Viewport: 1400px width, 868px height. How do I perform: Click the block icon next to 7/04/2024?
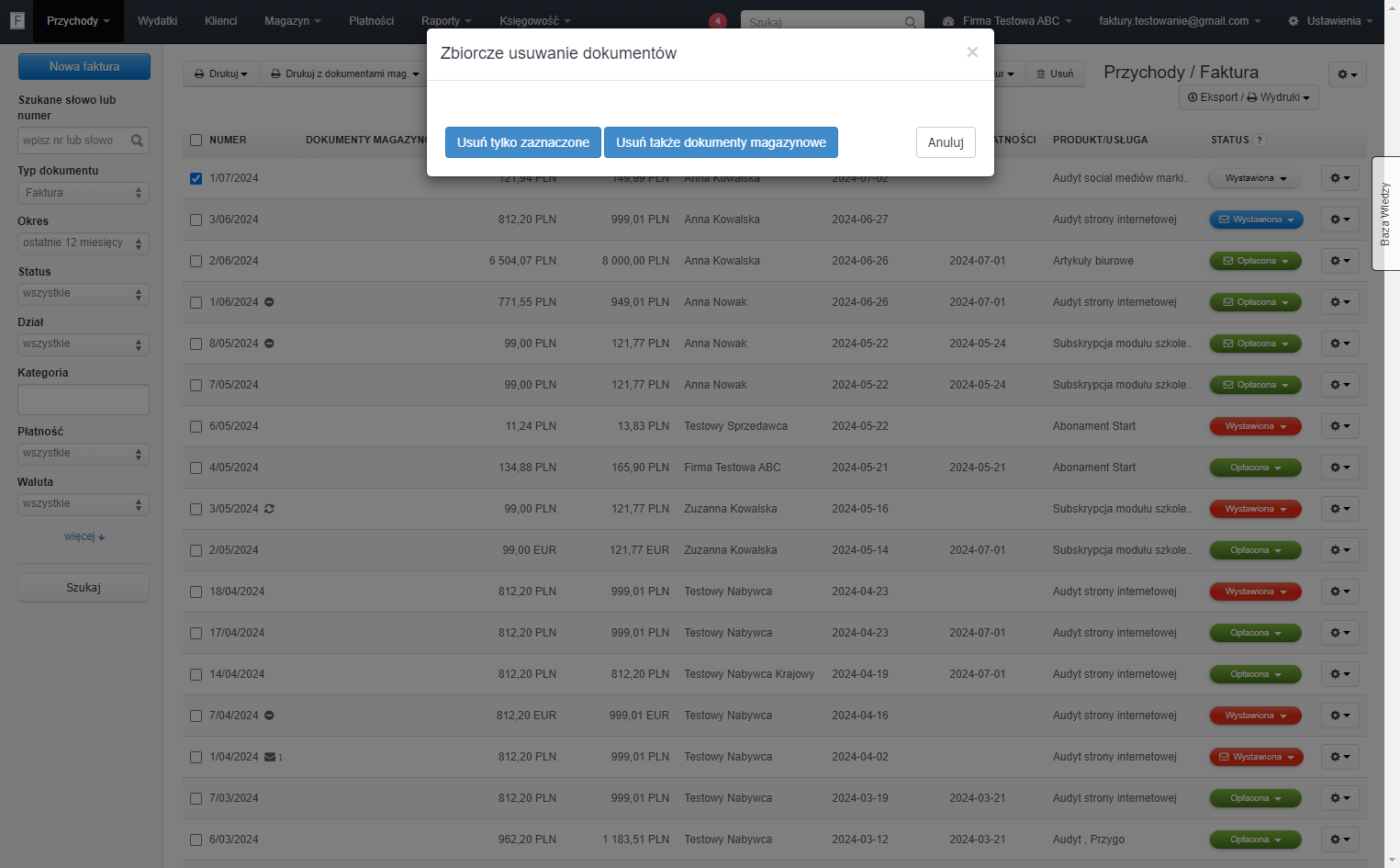point(270,716)
